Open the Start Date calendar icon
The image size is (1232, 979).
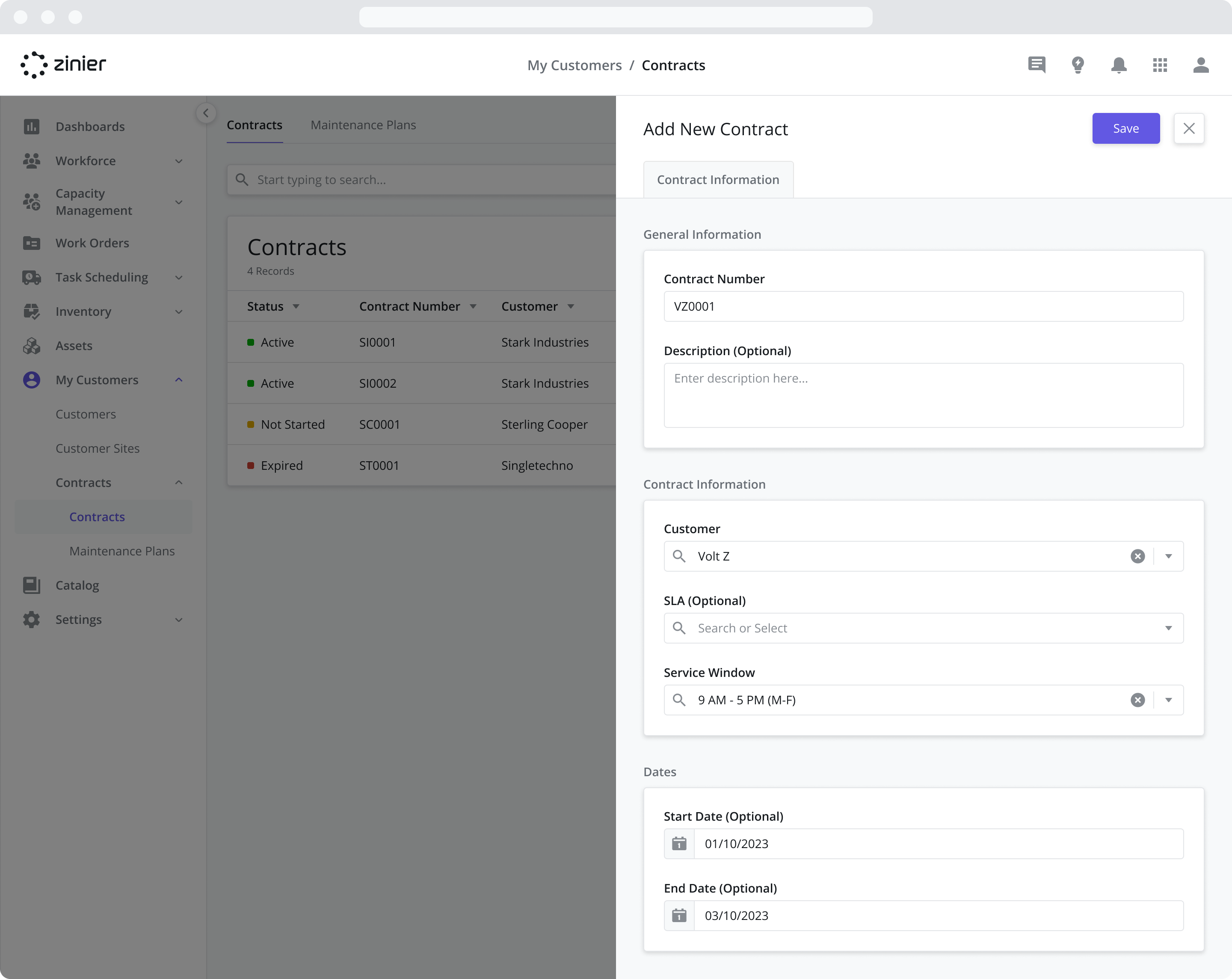point(678,843)
